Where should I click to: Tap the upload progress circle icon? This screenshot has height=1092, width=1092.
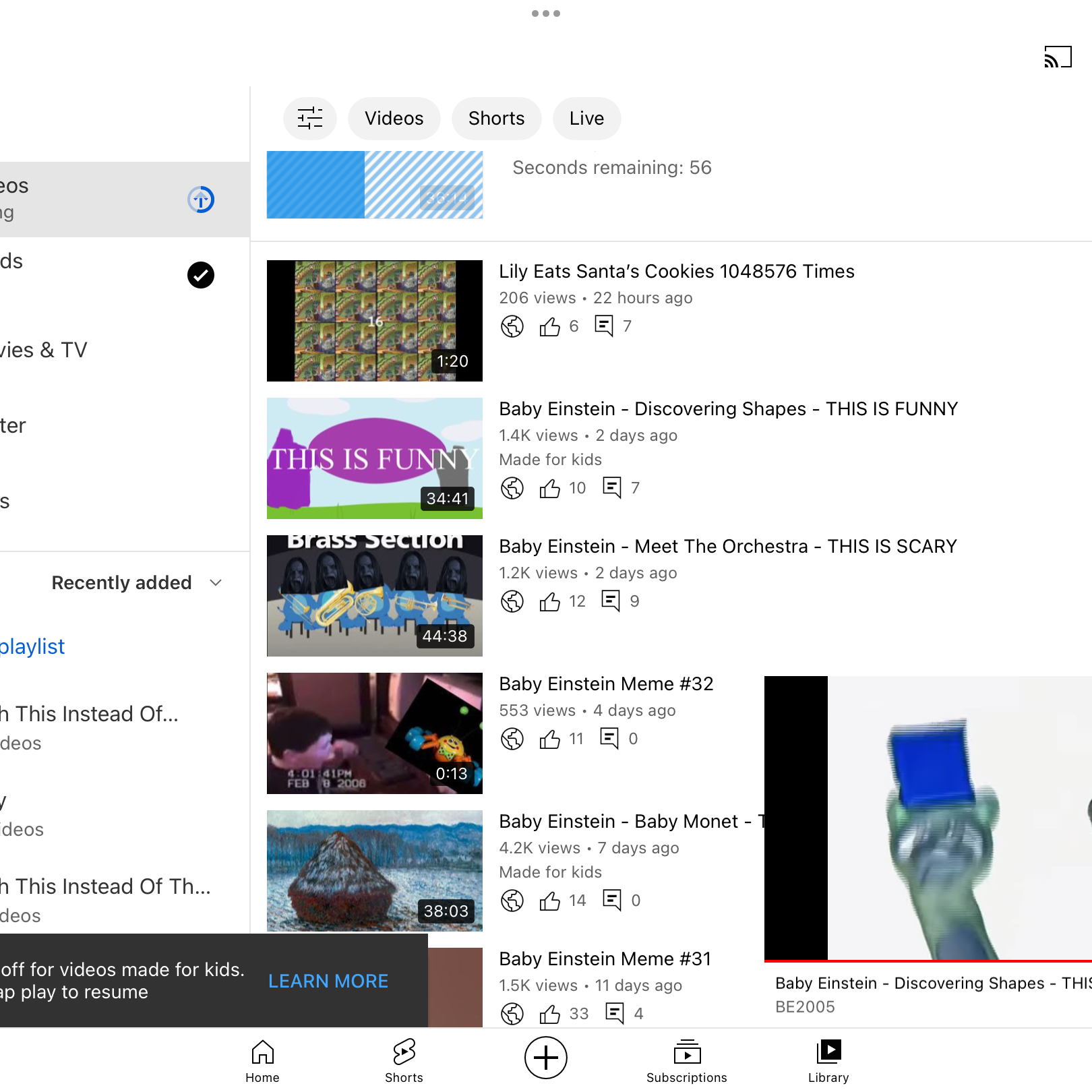point(201,200)
